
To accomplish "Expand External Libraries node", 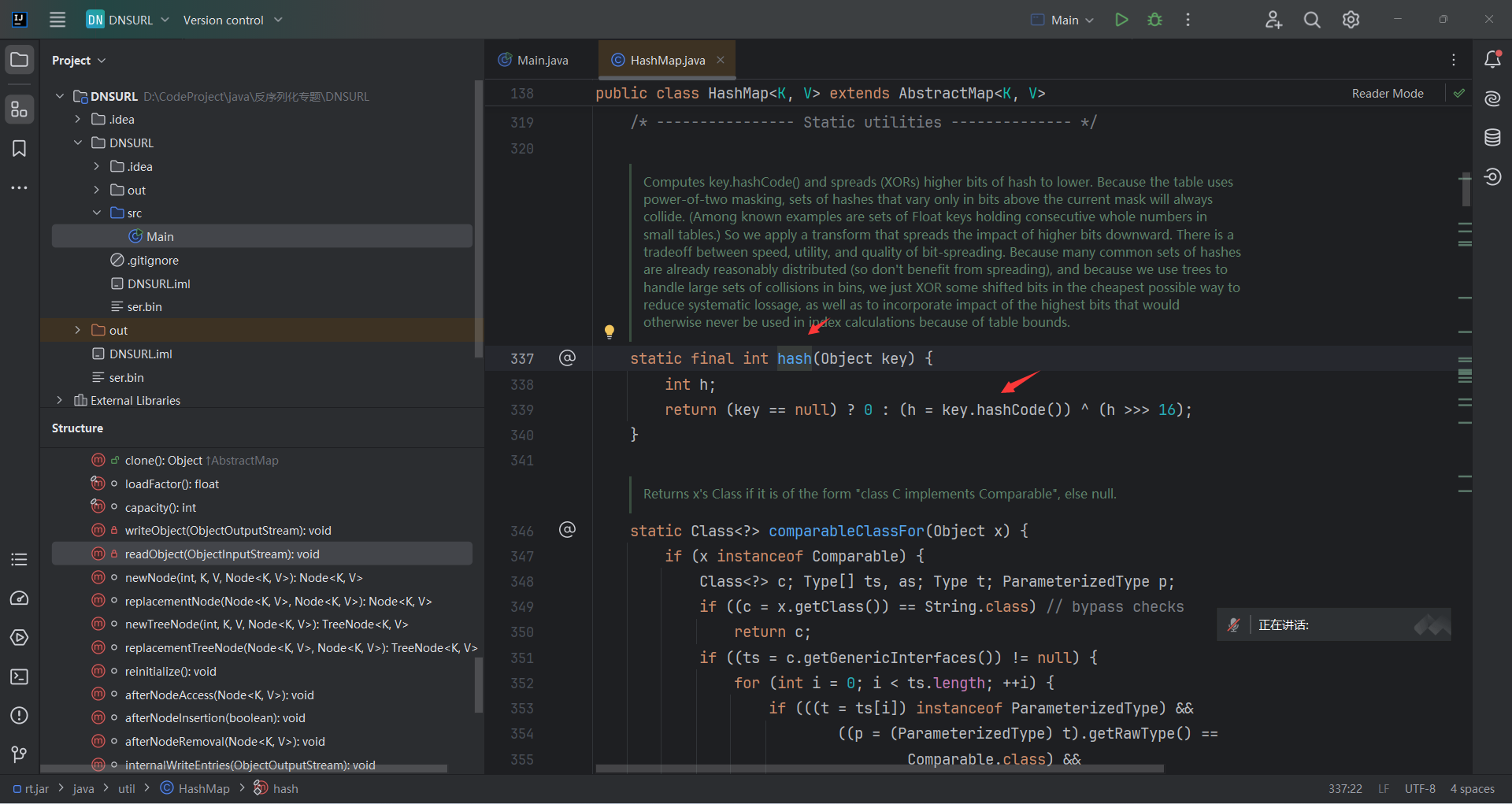I will coord(60,400).
